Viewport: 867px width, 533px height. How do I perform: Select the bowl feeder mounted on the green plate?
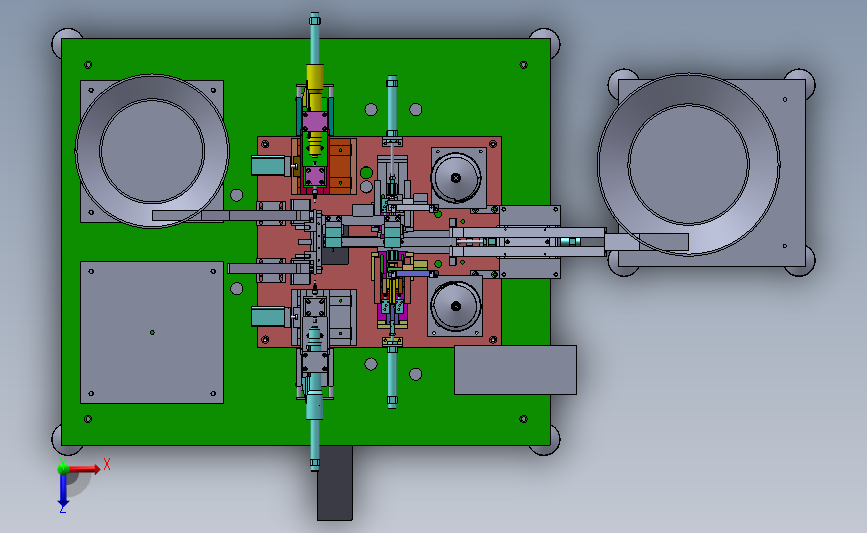(x=152, y=151)
